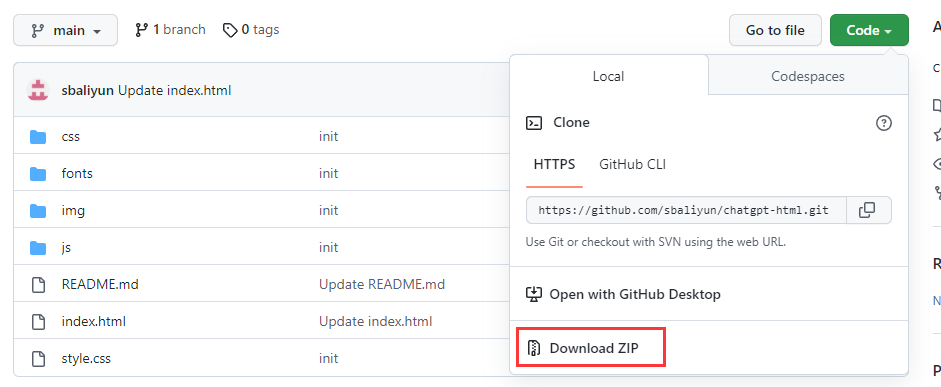Select the HTTPS clone tab
This screenshot has height=387, width=941.
(x=555, y=164)
